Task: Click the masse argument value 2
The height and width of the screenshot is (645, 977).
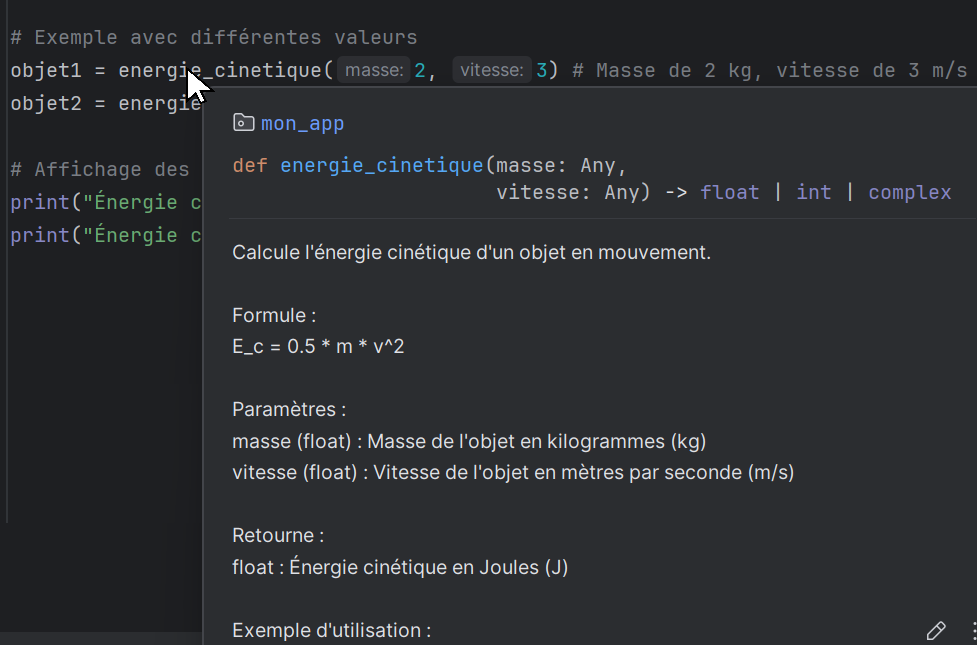Action: (x=420, y=70)
